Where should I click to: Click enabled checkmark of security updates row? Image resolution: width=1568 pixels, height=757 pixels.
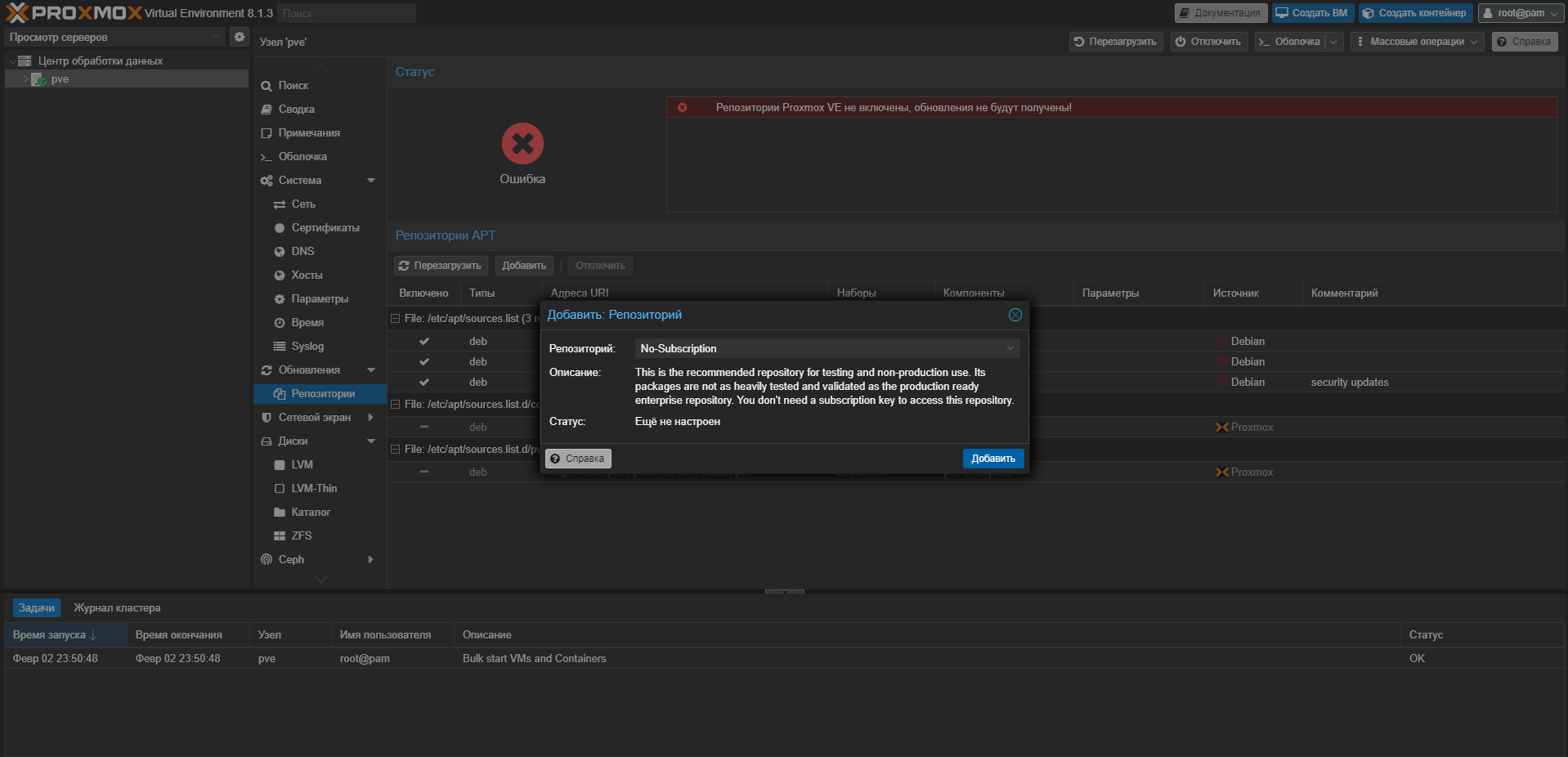424,382
